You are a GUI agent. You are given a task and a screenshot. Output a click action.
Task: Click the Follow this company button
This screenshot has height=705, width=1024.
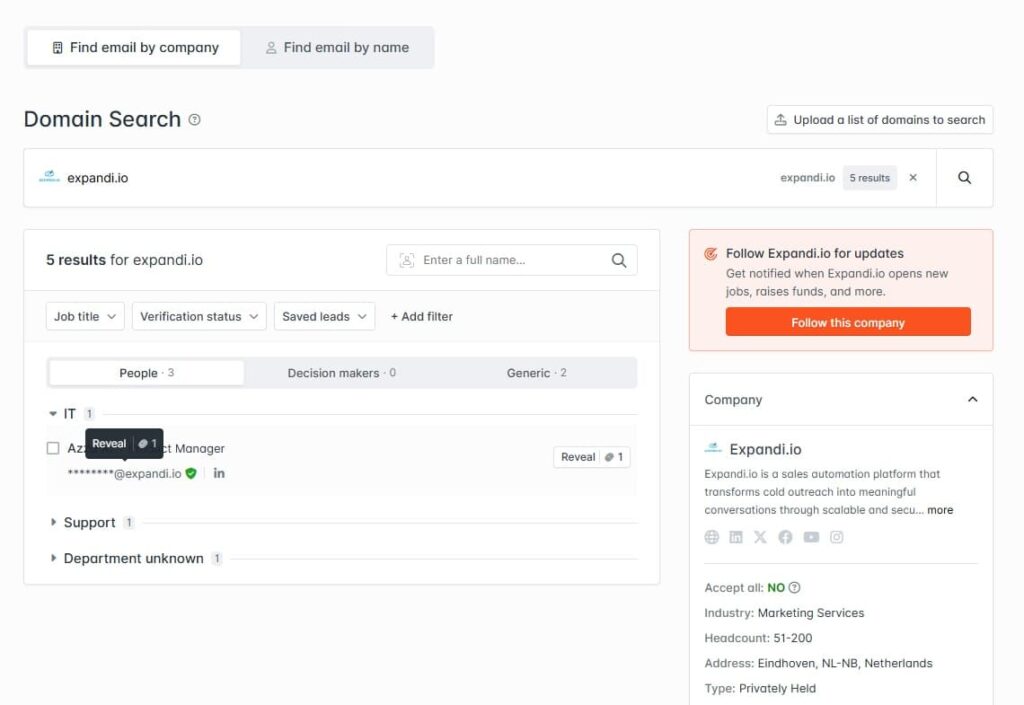(x=848, y=322)
